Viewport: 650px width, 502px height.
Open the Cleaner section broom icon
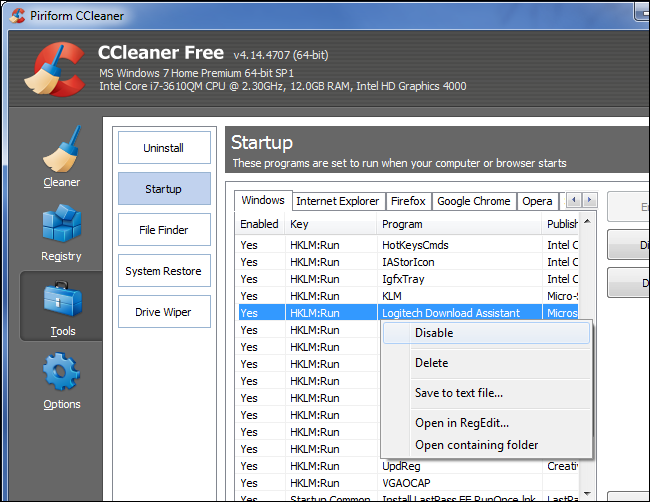tap(62, 149)
